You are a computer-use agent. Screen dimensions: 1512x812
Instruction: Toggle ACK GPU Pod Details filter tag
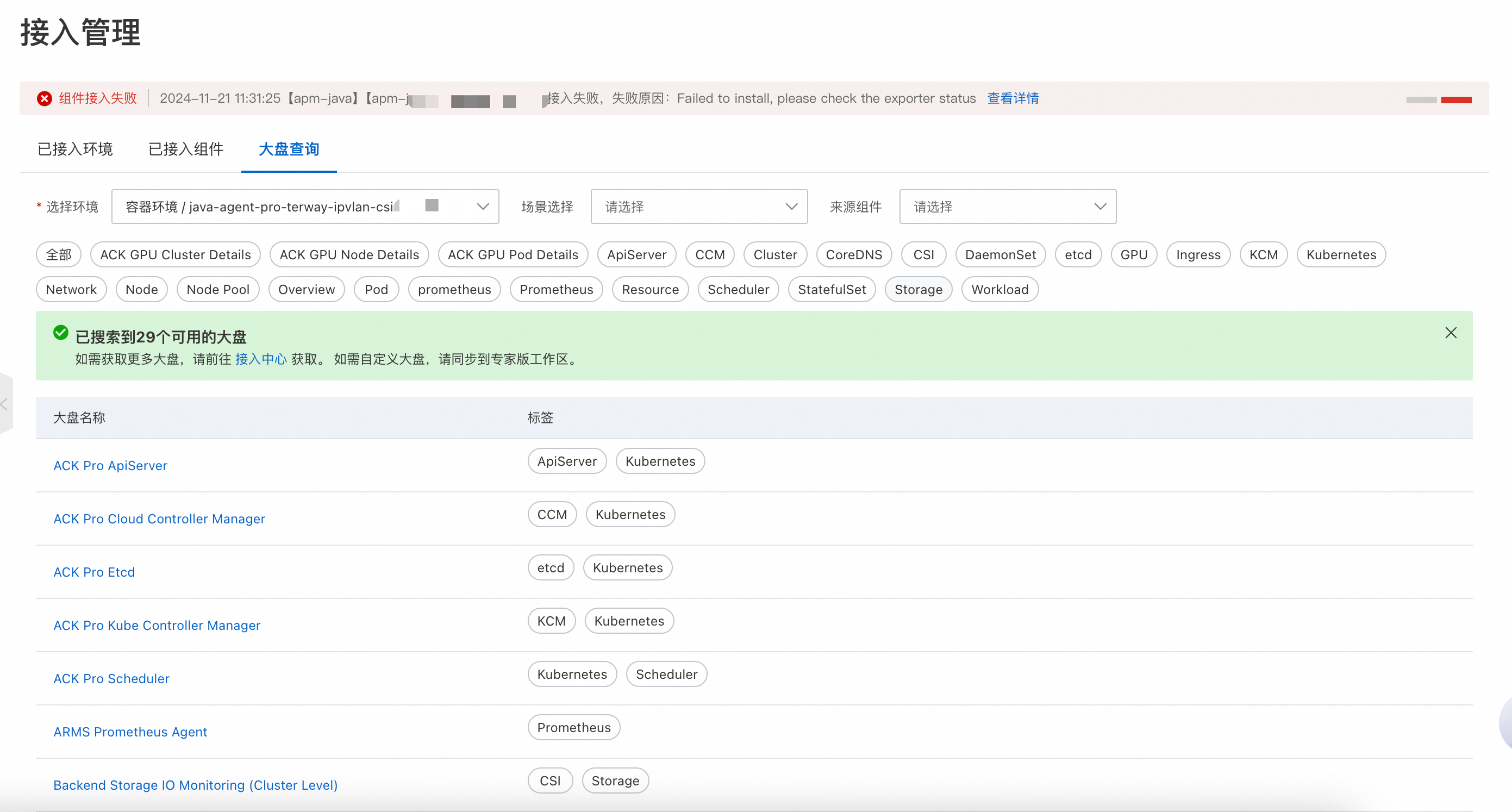pyautogui.click(x=513, y=255)
